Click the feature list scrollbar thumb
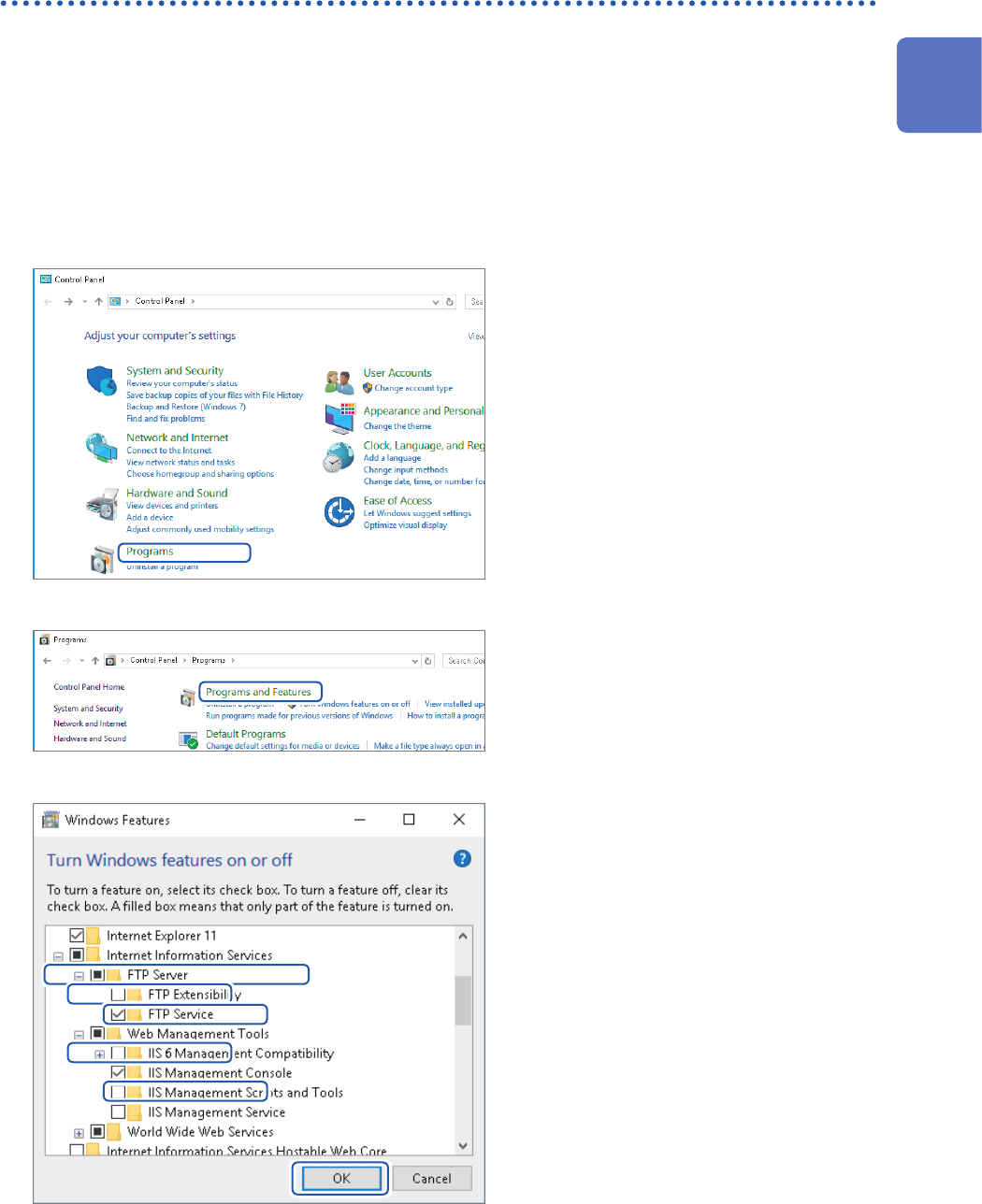Viewport: 982px width, 1204px height. tap(463, 1000)
